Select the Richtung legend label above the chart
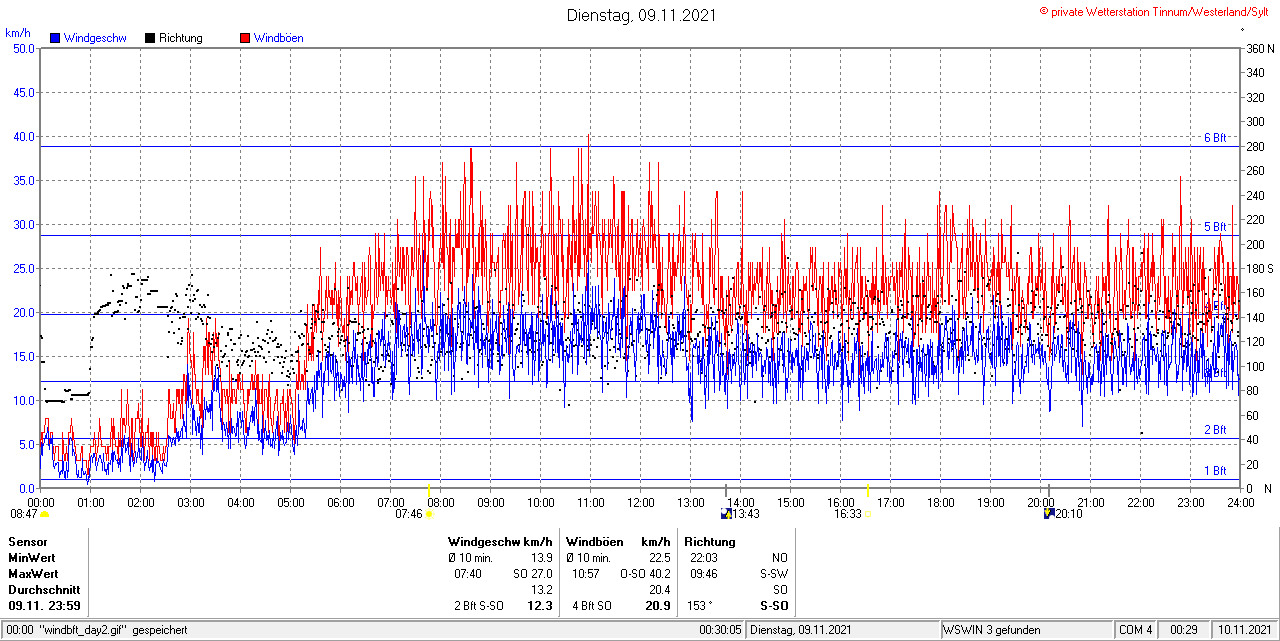Image resolution: width=1280 pixels, height=641 pixels. tap(181, 38)
